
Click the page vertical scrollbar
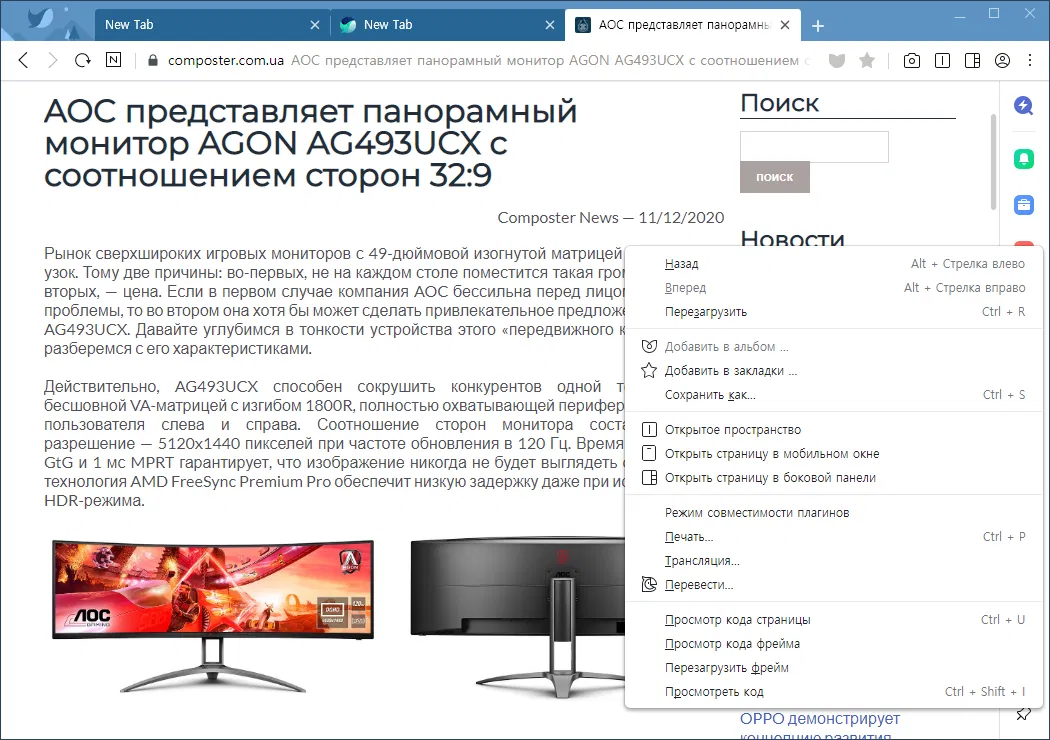pos(993,162)
